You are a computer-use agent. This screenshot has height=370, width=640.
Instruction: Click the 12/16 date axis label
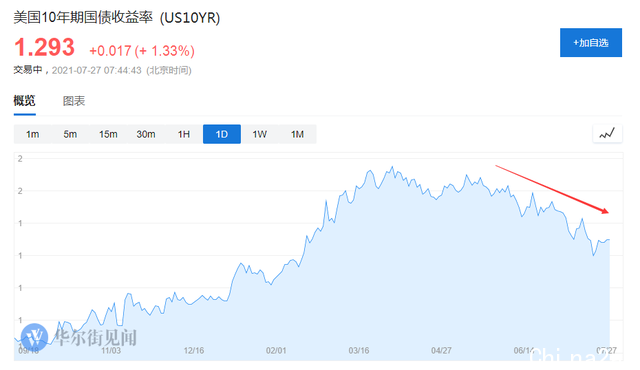194,350
